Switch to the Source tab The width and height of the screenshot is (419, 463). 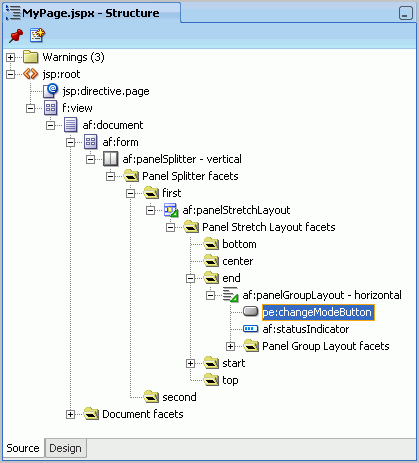pos(23,448)
